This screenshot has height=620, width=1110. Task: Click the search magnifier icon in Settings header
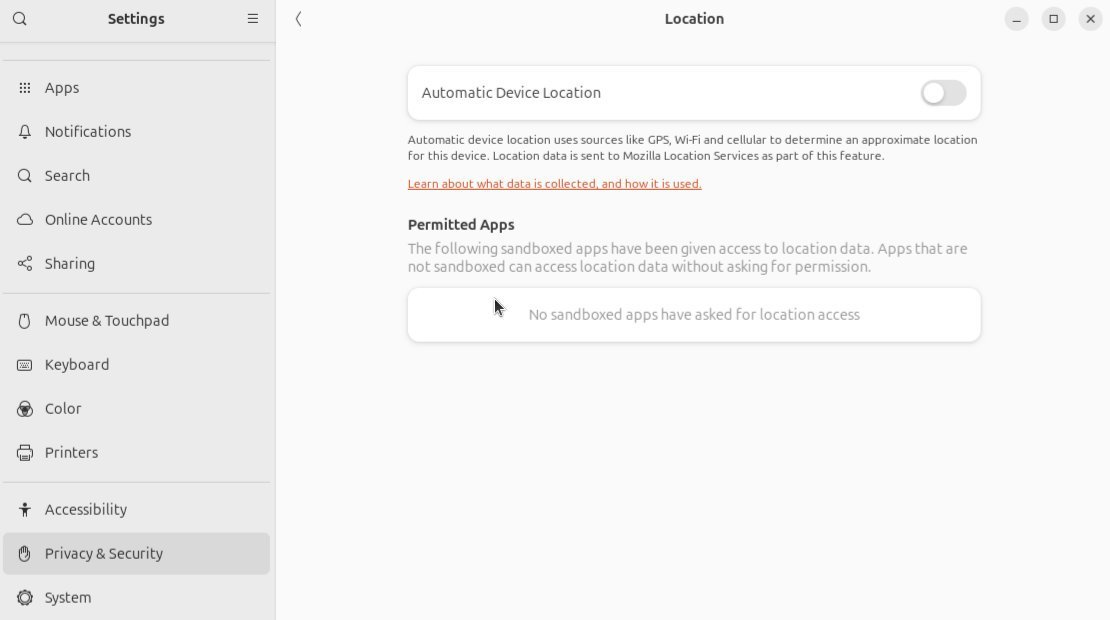20,19
